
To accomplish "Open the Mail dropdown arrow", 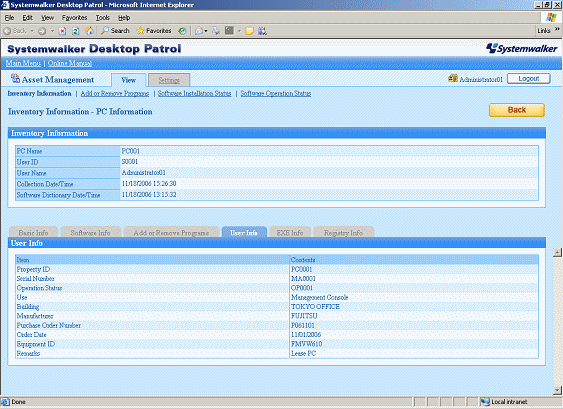I will [206, 31].
